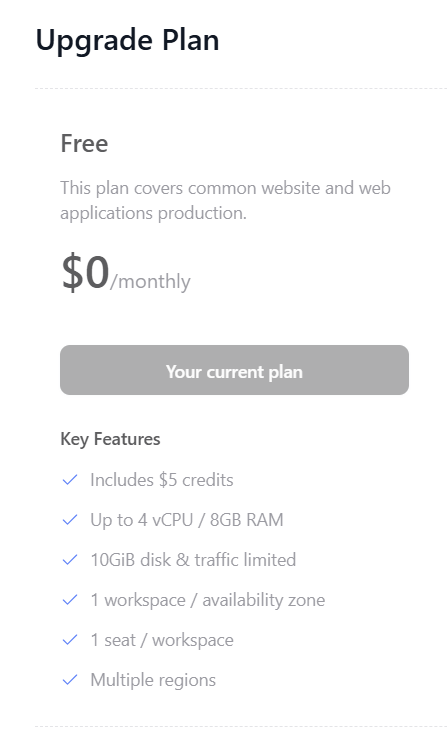Select the 1 seat / workspace text
Viewport: 447px width, 748px height.
click(x=162, y=640)
